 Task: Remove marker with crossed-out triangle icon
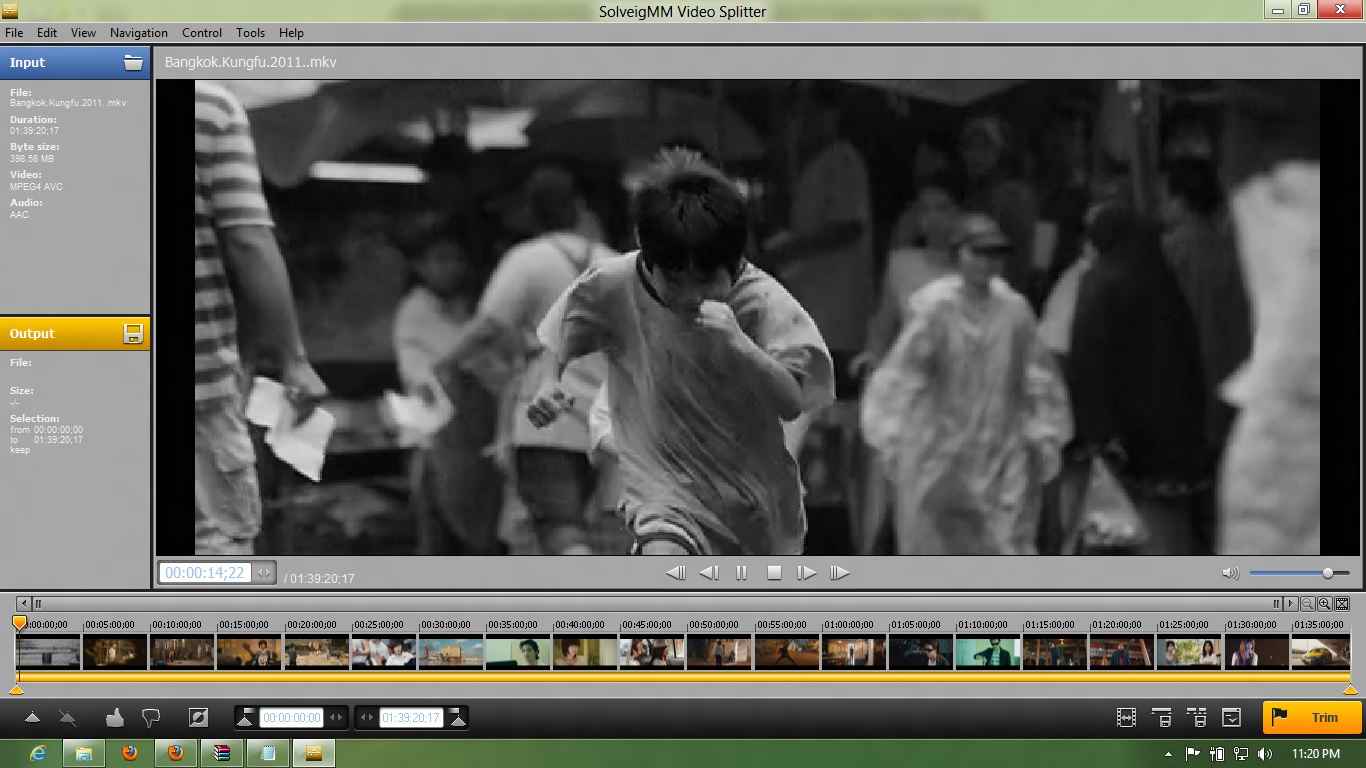click(x=67, y=717)
